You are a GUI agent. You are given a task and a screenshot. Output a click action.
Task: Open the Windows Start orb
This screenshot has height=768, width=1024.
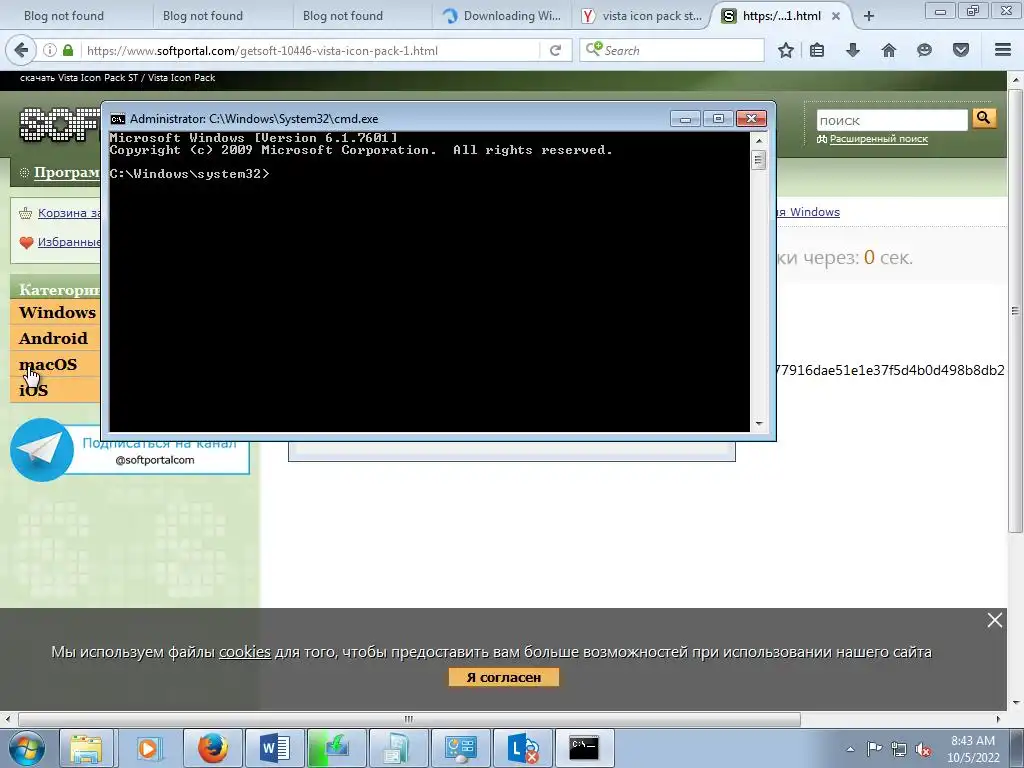tap(27, 748)
